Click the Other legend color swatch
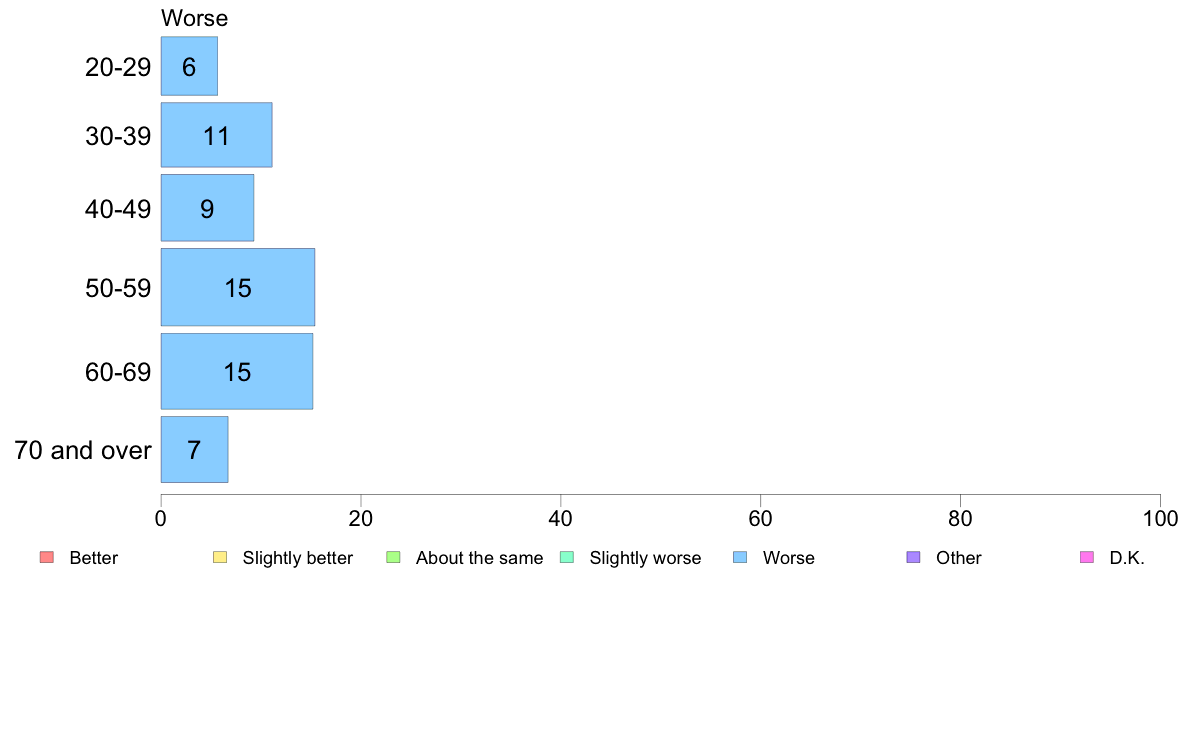This screenshot has width=1188, height=736. (914, 558)
